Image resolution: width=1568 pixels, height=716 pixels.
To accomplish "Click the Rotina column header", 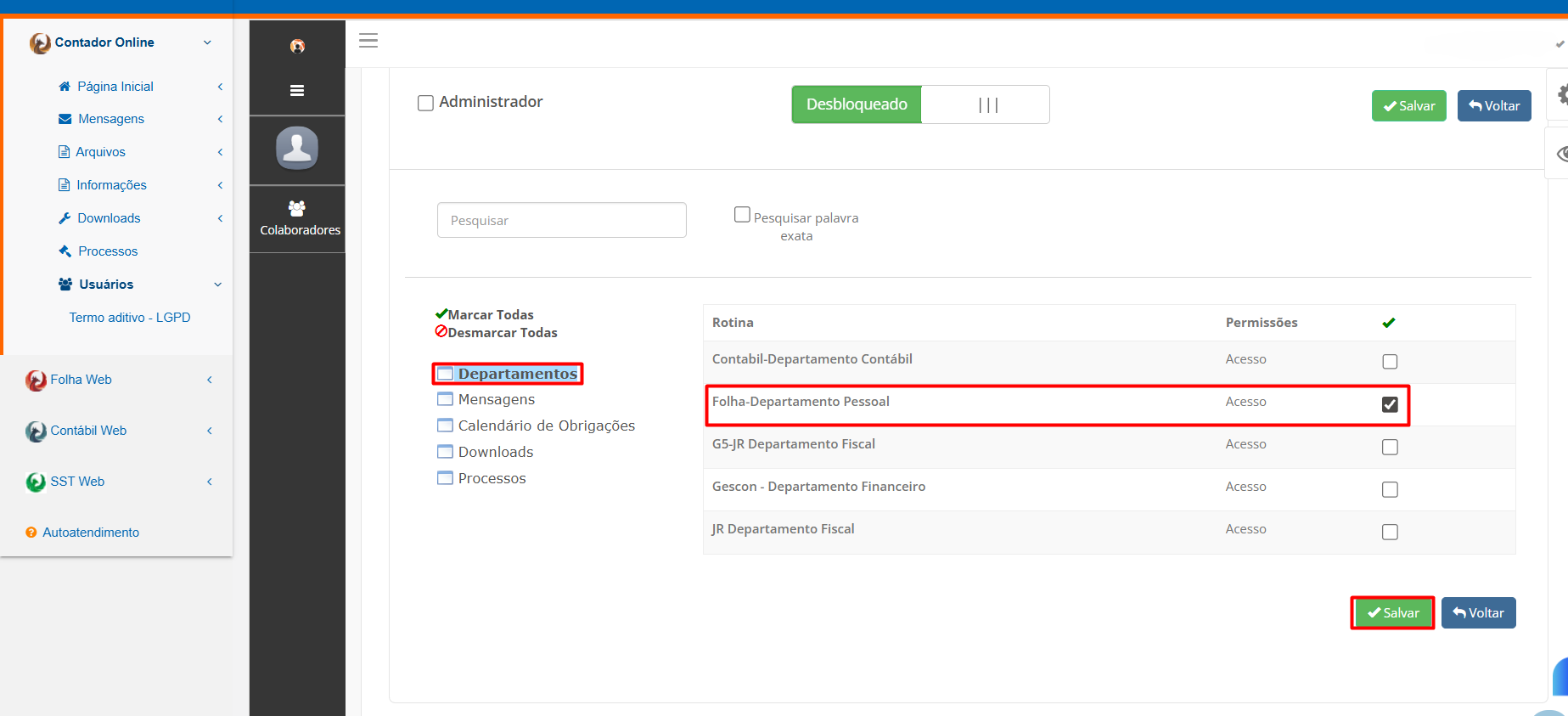I will point(733,323).
